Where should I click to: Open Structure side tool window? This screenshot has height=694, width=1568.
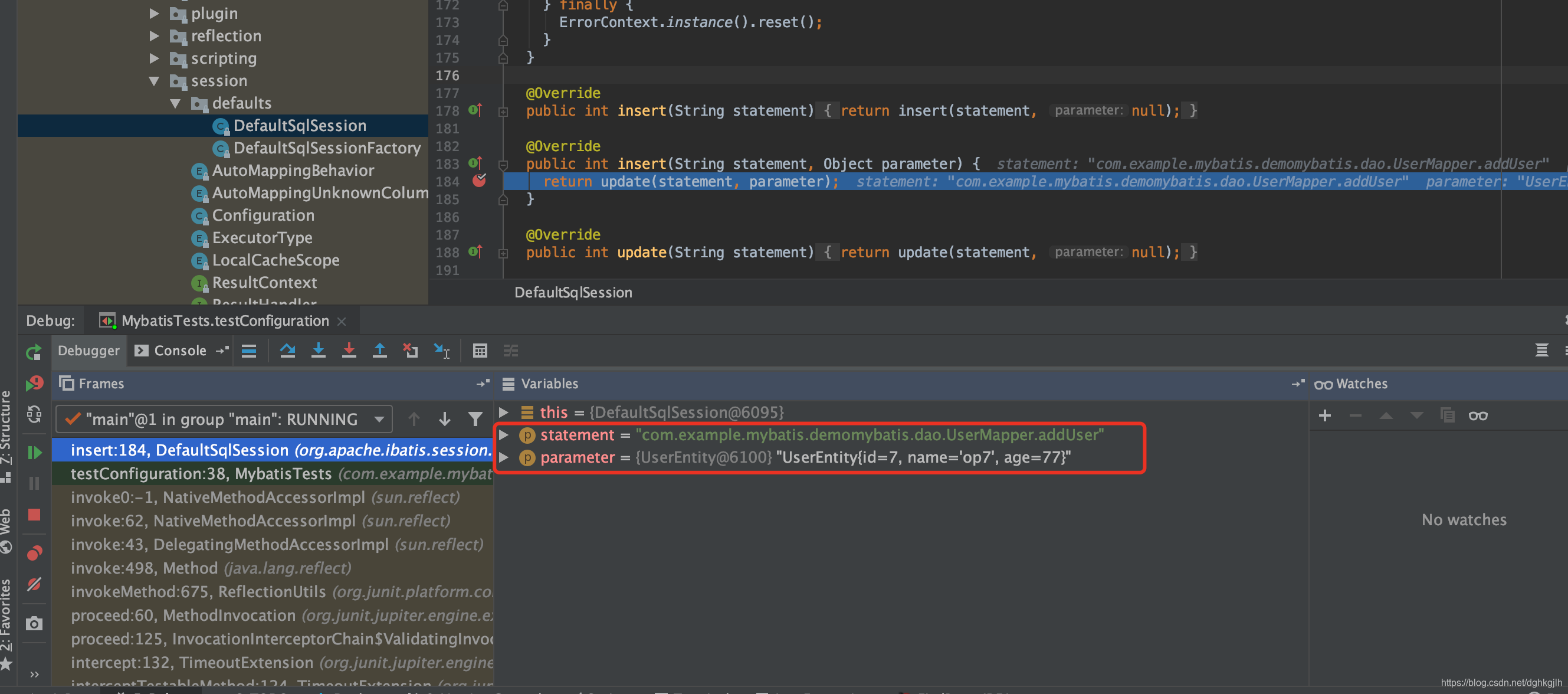click(6, 437)
